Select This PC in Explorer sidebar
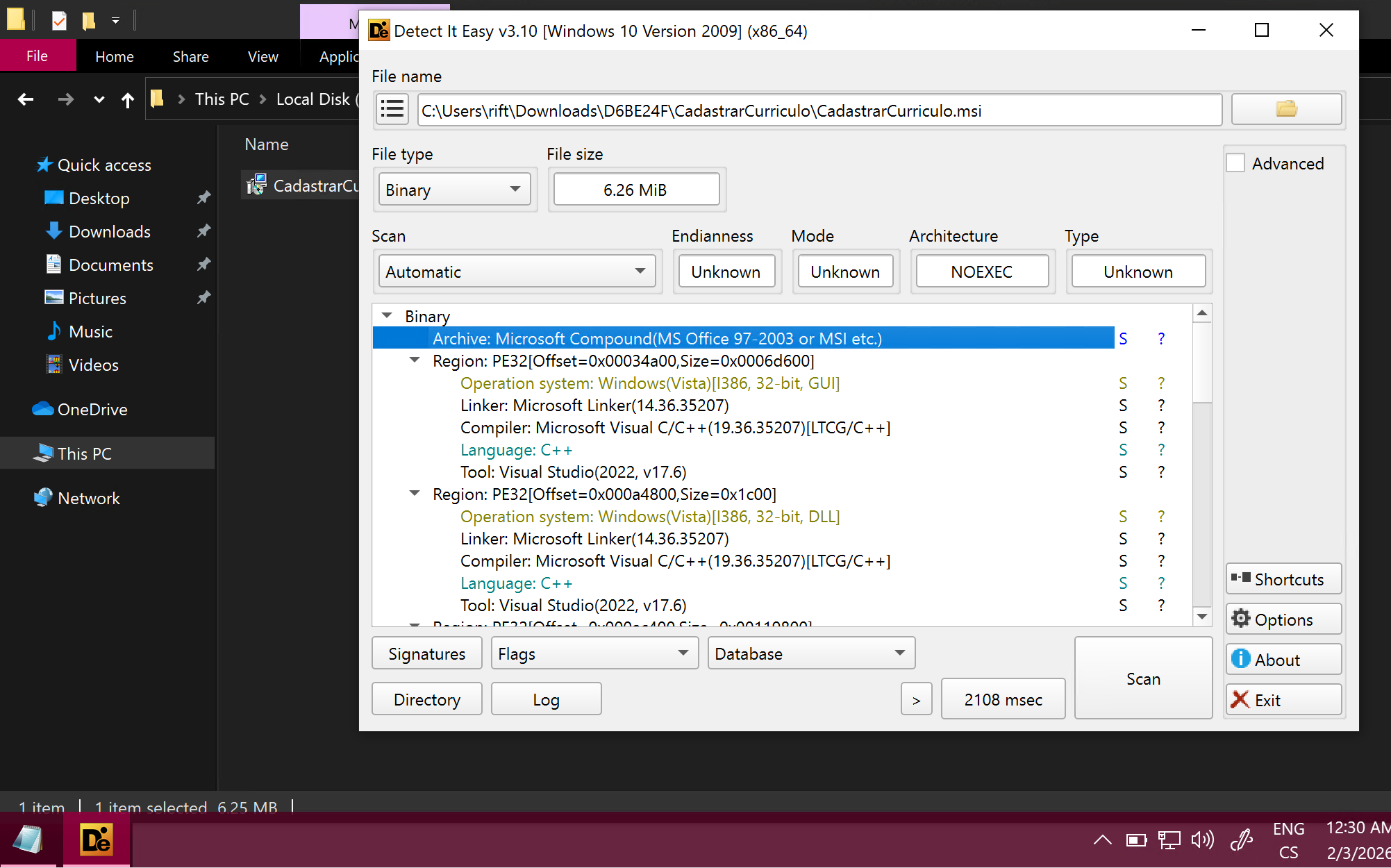The height and width of the screenshot is (868, 1391). tap(108, 453)
